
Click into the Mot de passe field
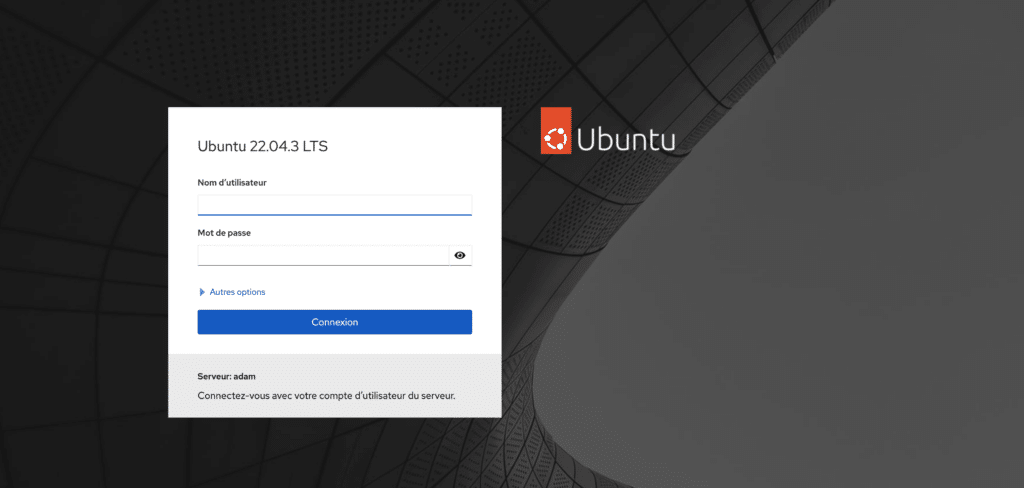[x=323, y=255]
